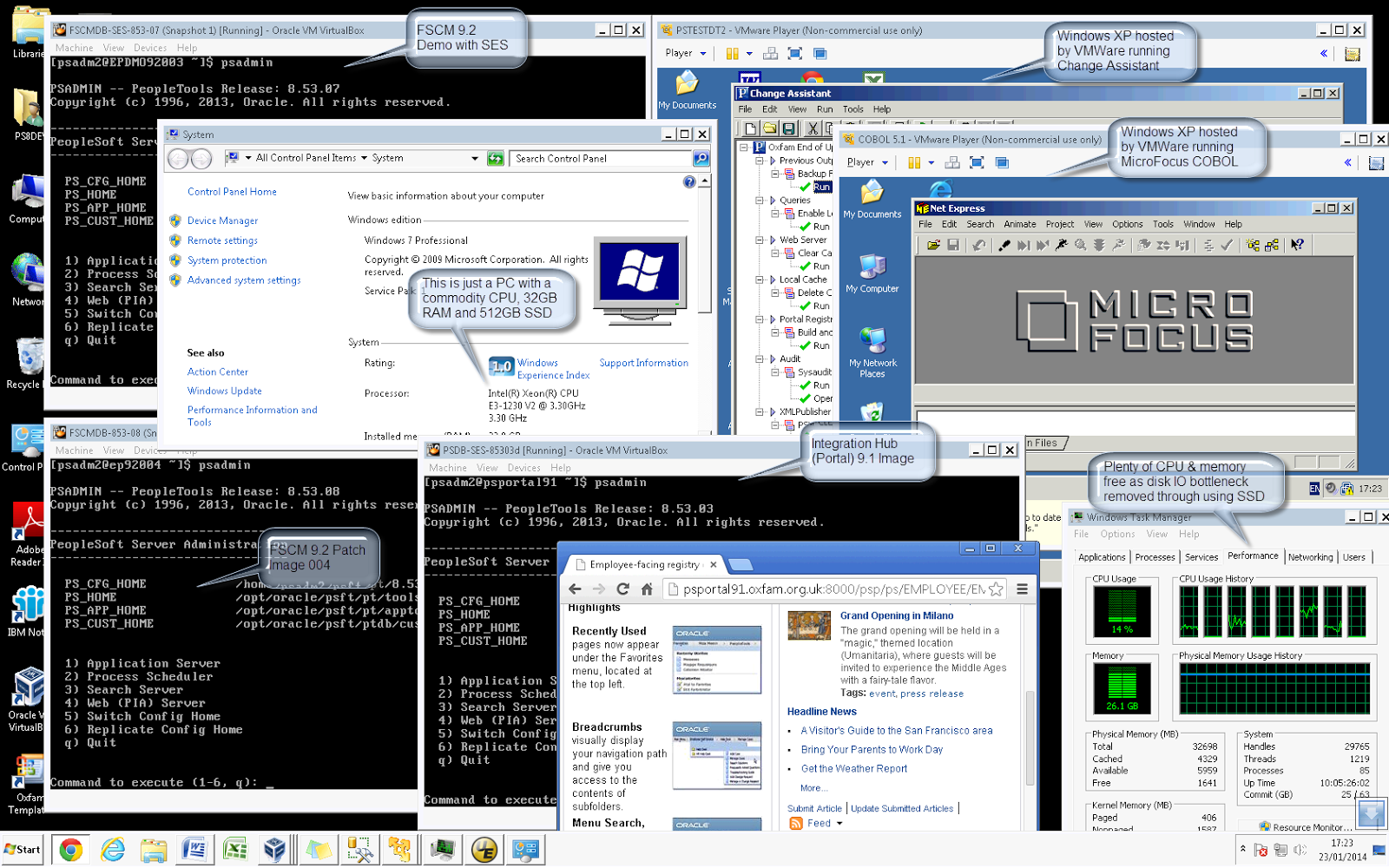1389x868 pixels.
Task: Click the Net Express open folder toolbar icon
Action: pos(933,246)
